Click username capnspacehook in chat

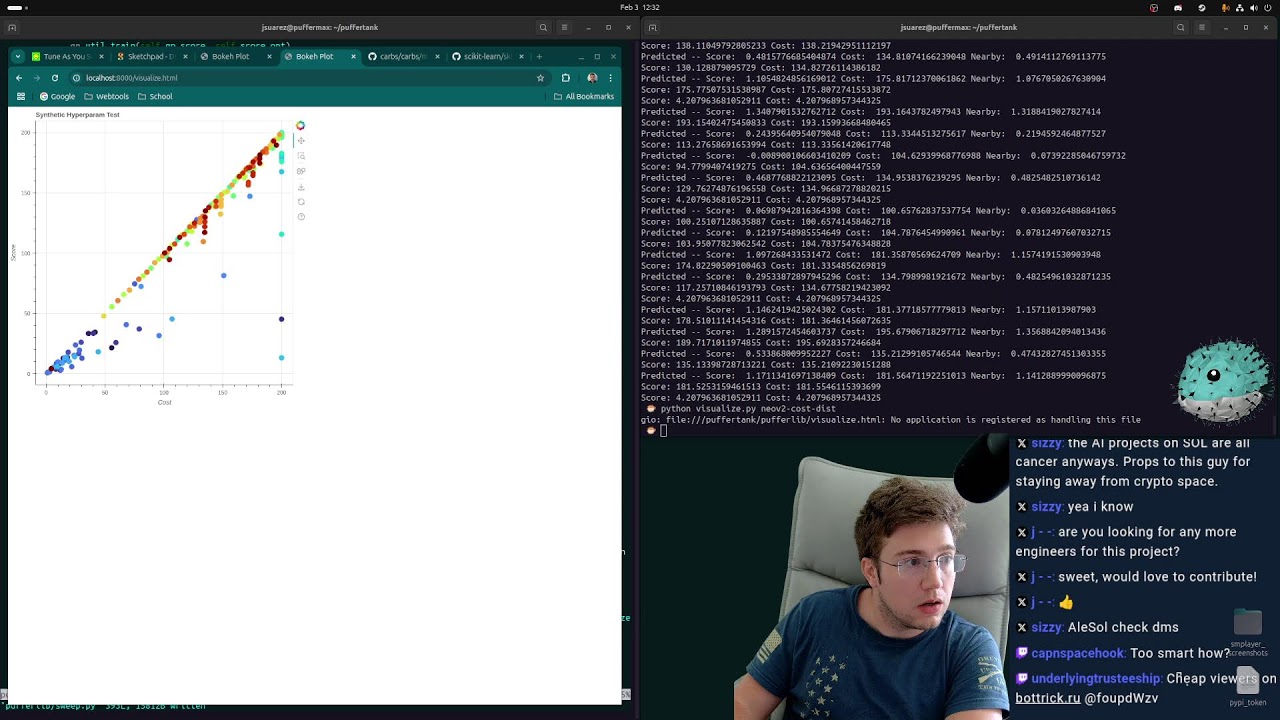pyautogui.click(x=1077, y=653)
